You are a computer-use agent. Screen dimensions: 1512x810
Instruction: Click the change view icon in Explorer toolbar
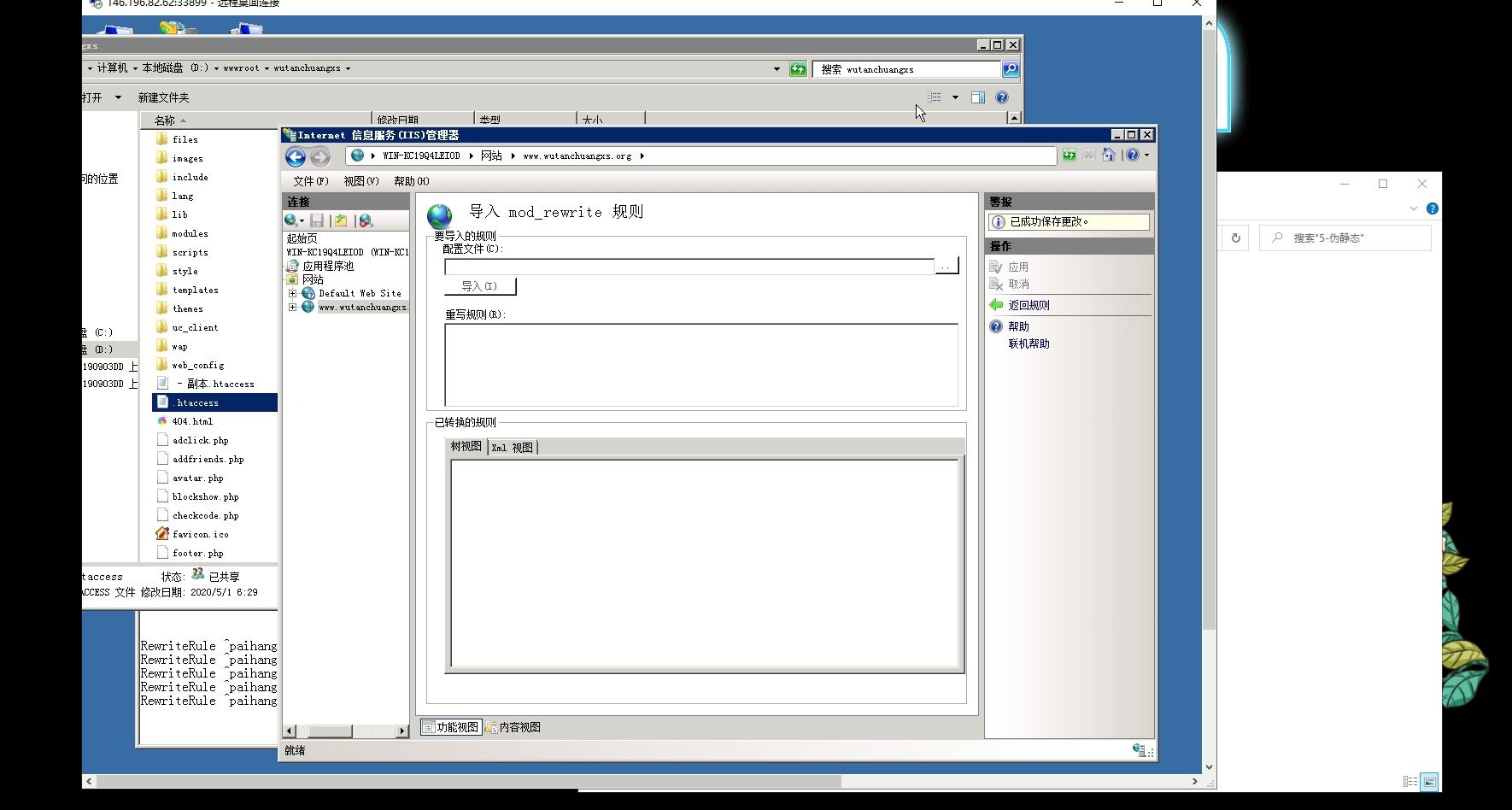(x=935, y=97)
